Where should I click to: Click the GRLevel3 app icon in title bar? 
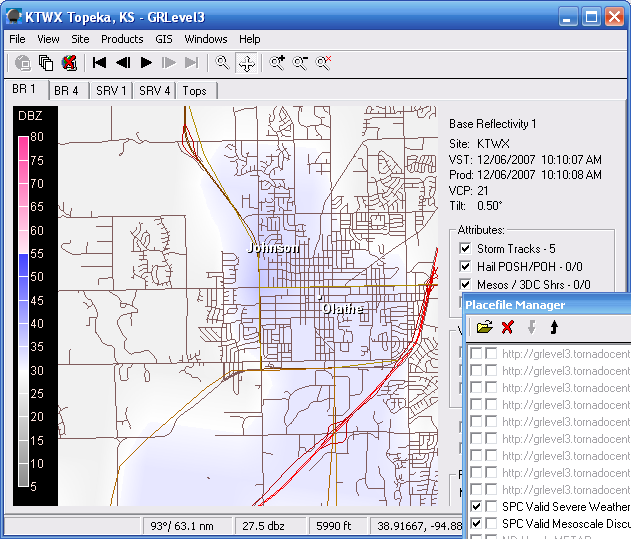tap(14, 17)
